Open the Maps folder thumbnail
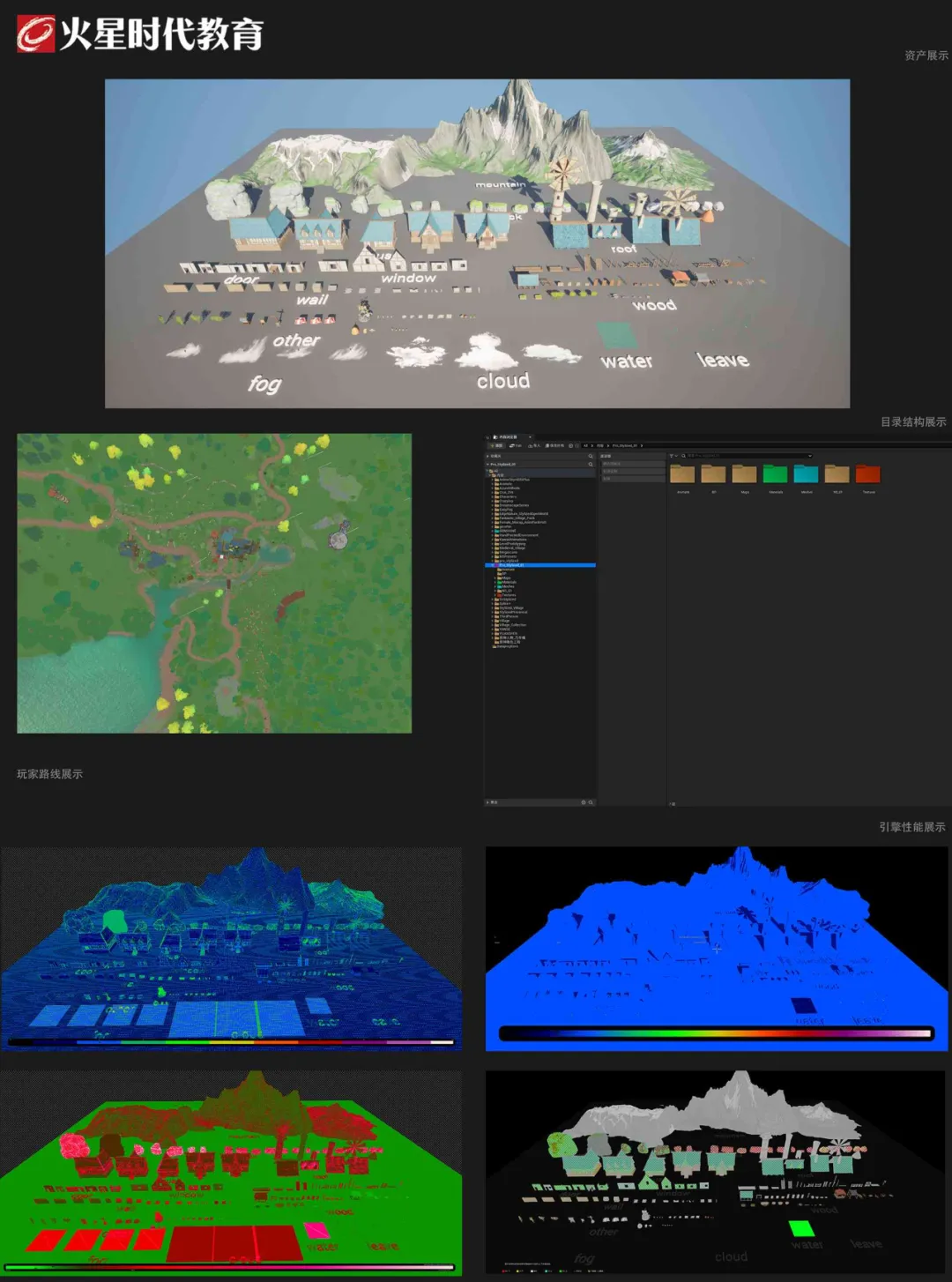Image resolution: width=952 pixels, height=1282 pixels. click(744, 474)
